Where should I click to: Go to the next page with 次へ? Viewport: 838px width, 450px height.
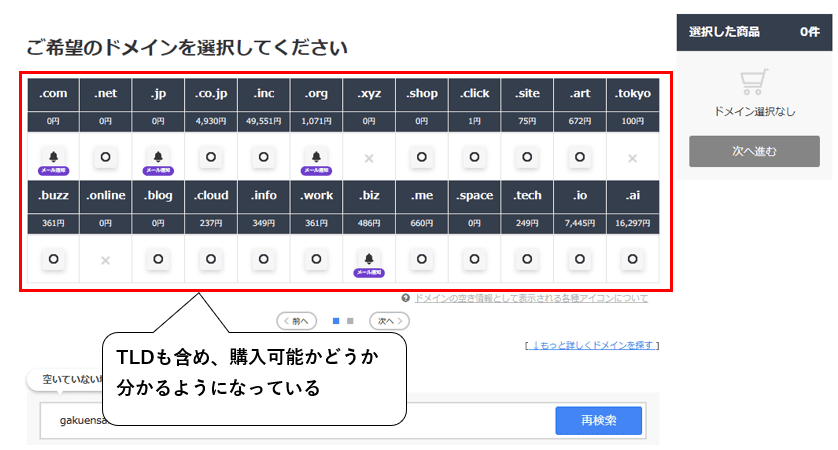point(390,321)
